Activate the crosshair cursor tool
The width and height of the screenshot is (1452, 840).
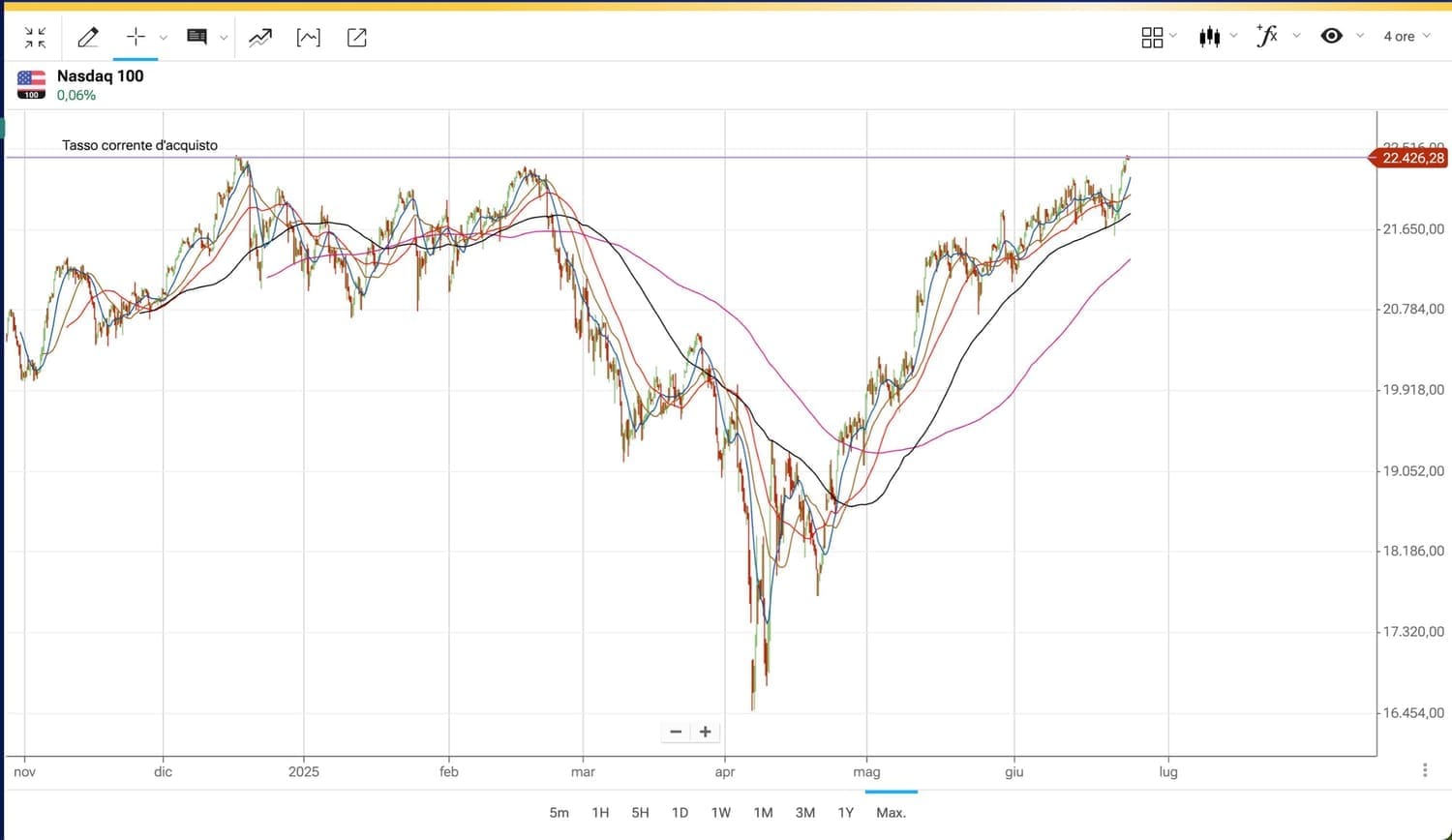click(136, 37)
